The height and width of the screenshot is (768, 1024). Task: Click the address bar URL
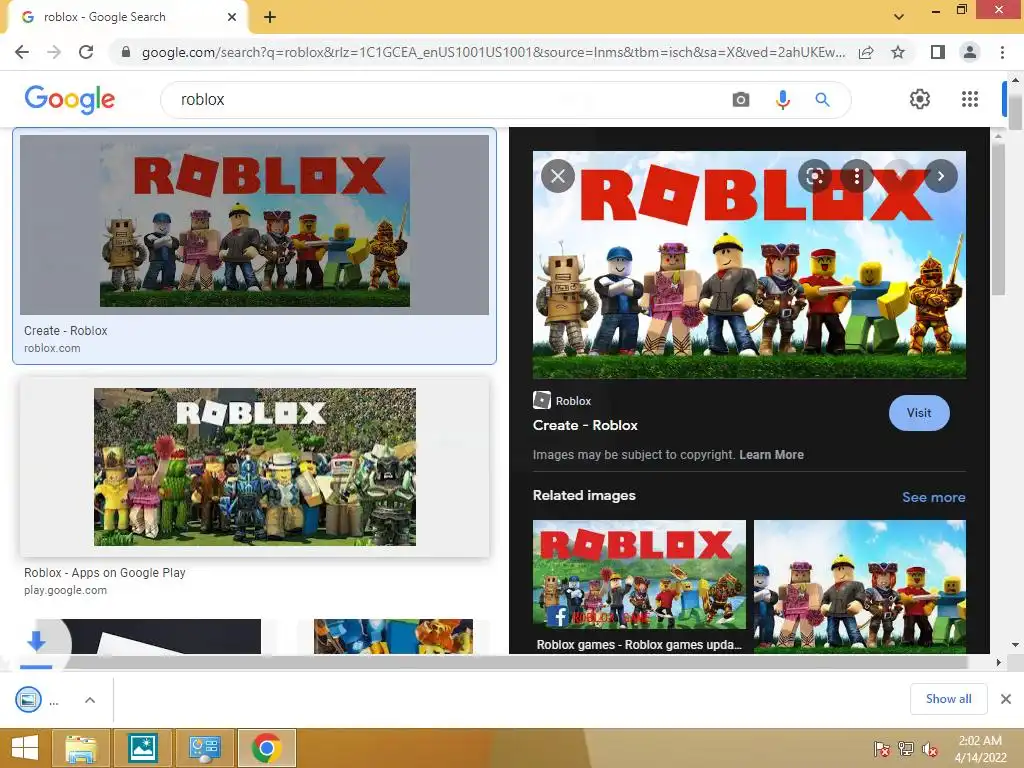pos(493,52)
